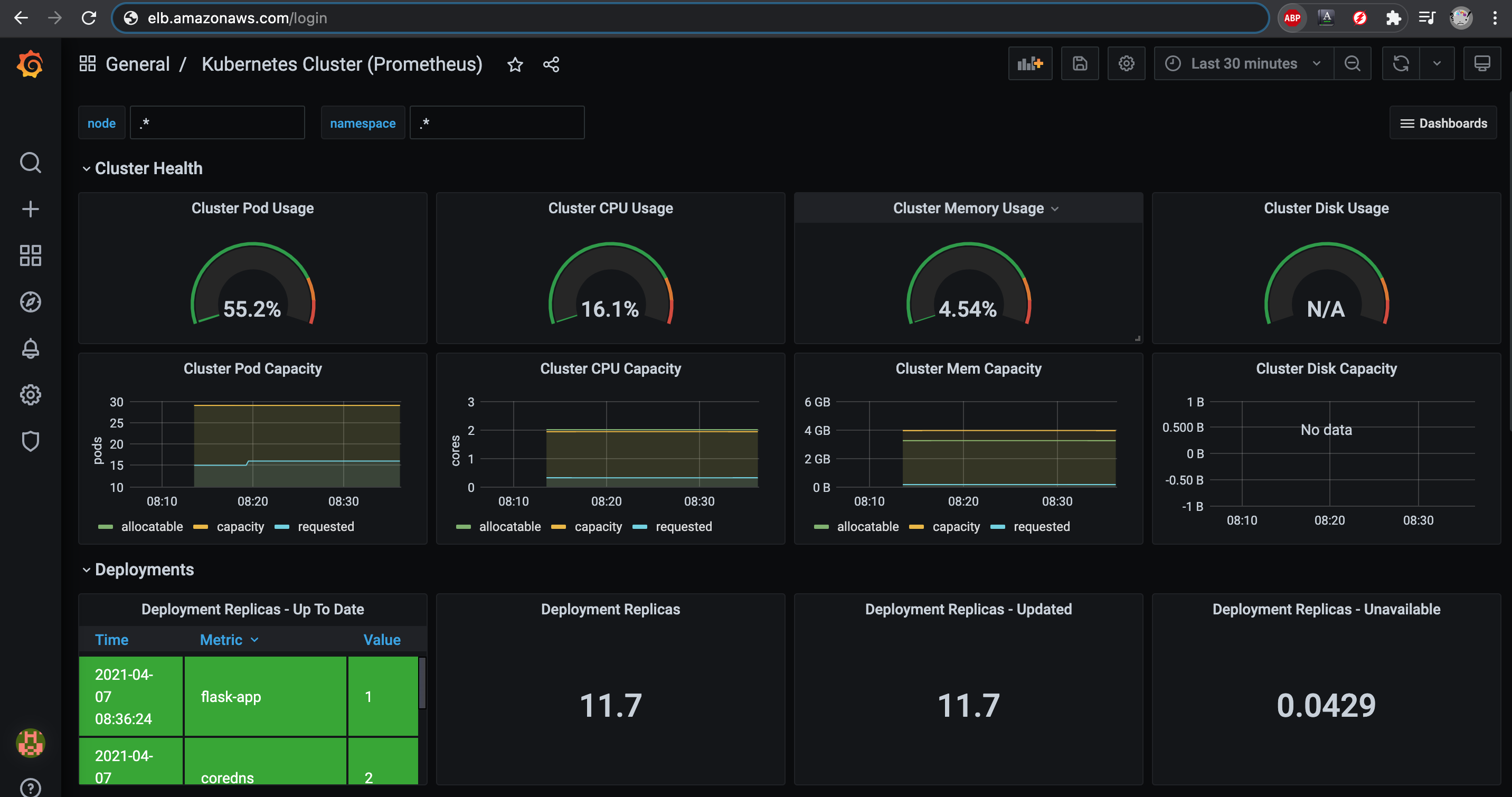Click the Dashboards links button
Screen dimensions: 1512x797
coord(1443,124)
